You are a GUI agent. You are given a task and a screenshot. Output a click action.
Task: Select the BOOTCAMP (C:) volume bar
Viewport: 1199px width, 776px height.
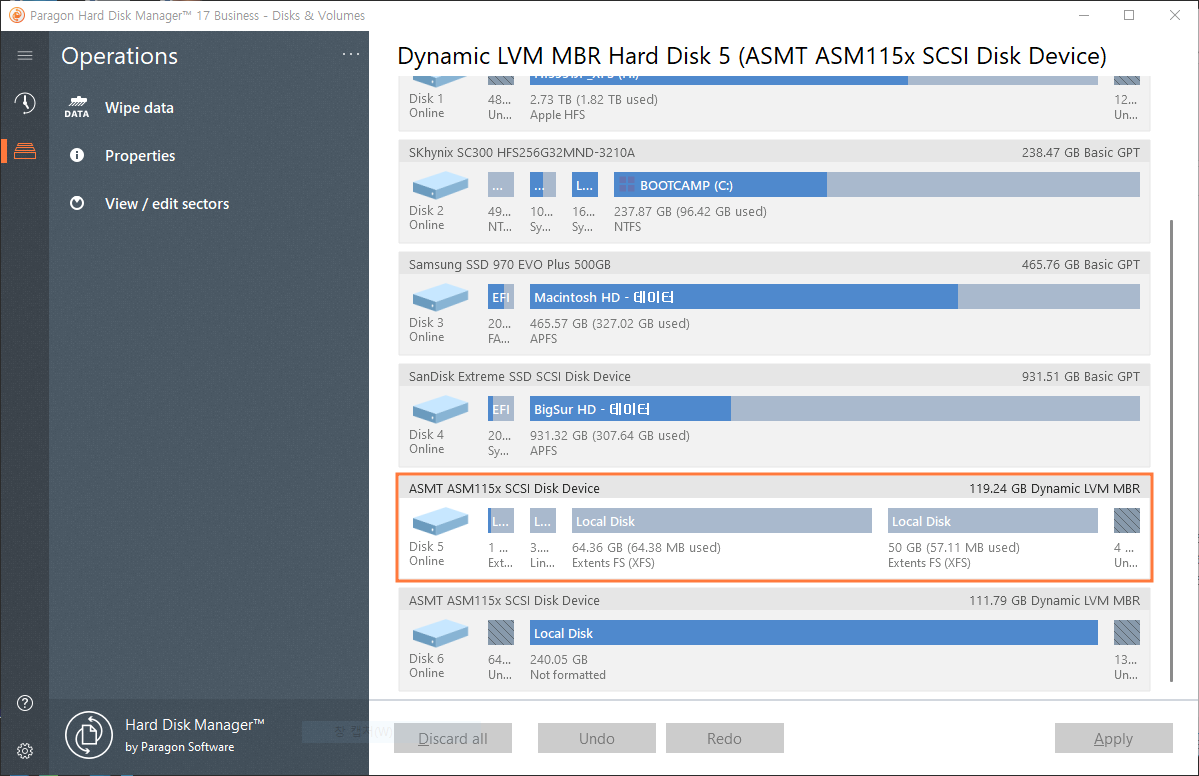point(876,185)
